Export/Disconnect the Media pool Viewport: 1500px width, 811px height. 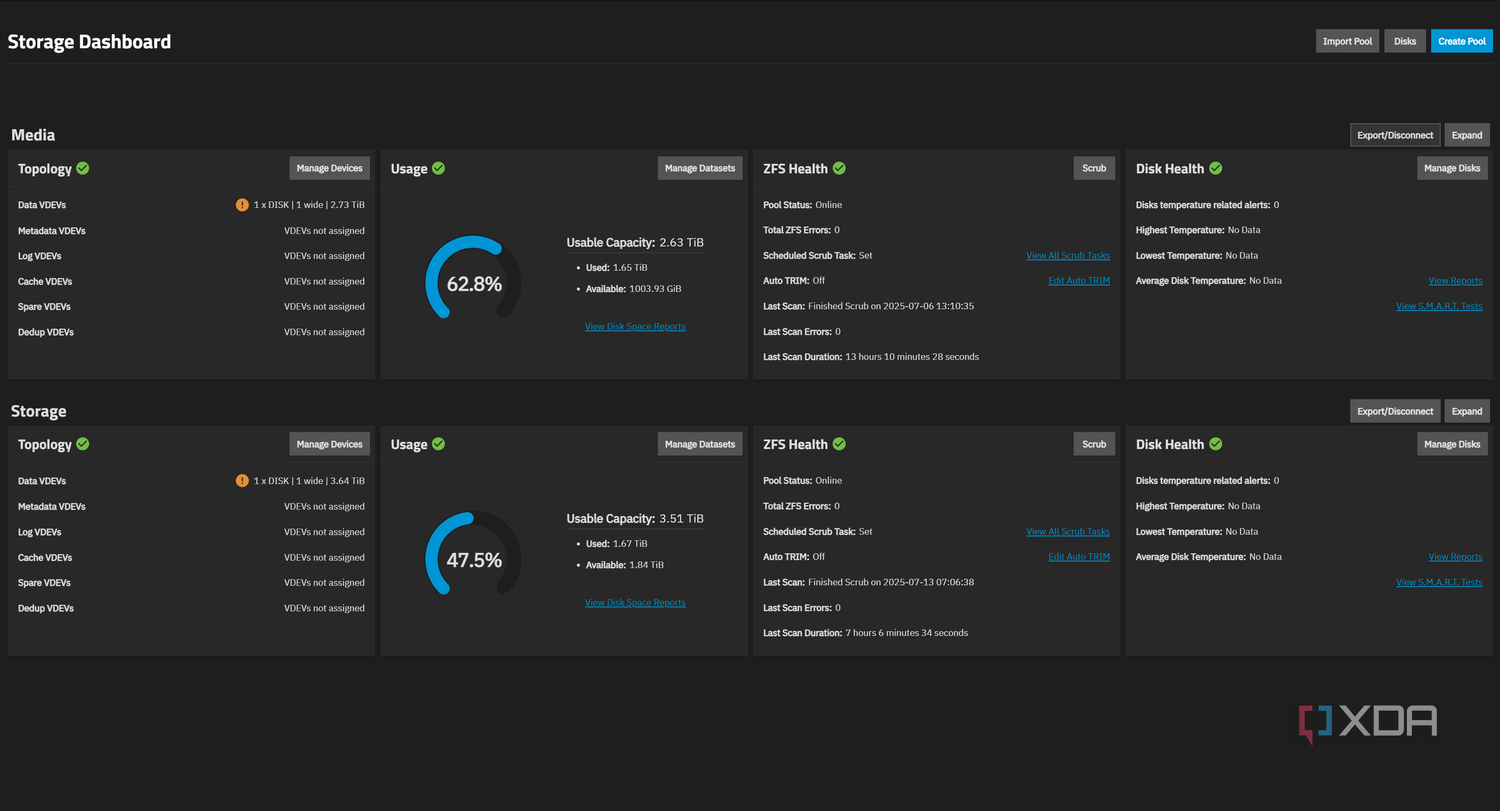[x=1395, y=135]
